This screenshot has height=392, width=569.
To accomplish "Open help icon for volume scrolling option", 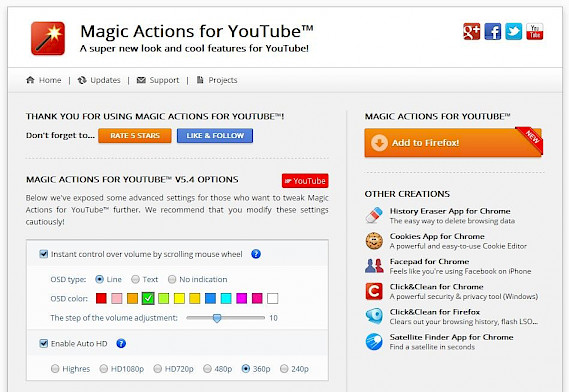I will (256, 254).
